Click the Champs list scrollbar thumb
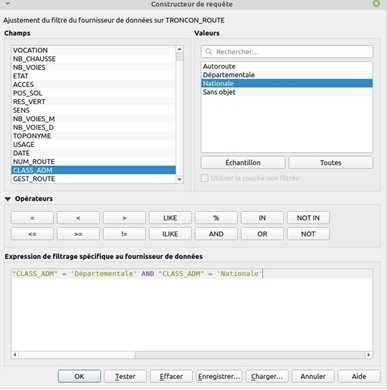The width and height of the screenshot is (387, 390). pos(180,57)
